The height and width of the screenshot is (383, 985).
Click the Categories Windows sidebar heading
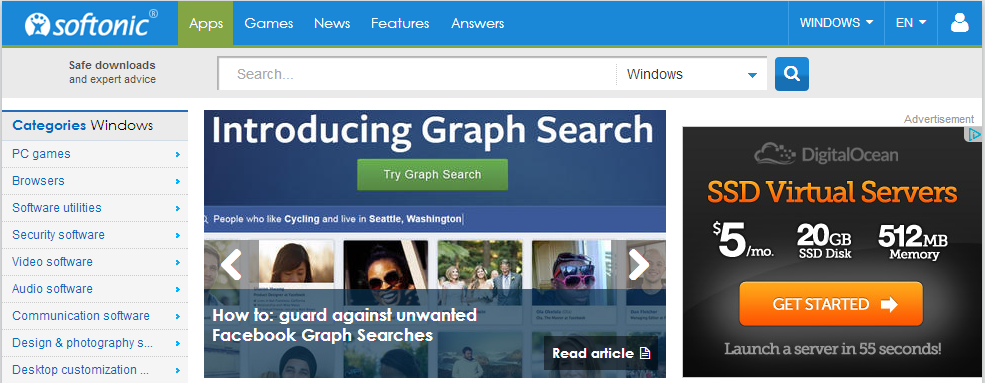tap(83, 126)
